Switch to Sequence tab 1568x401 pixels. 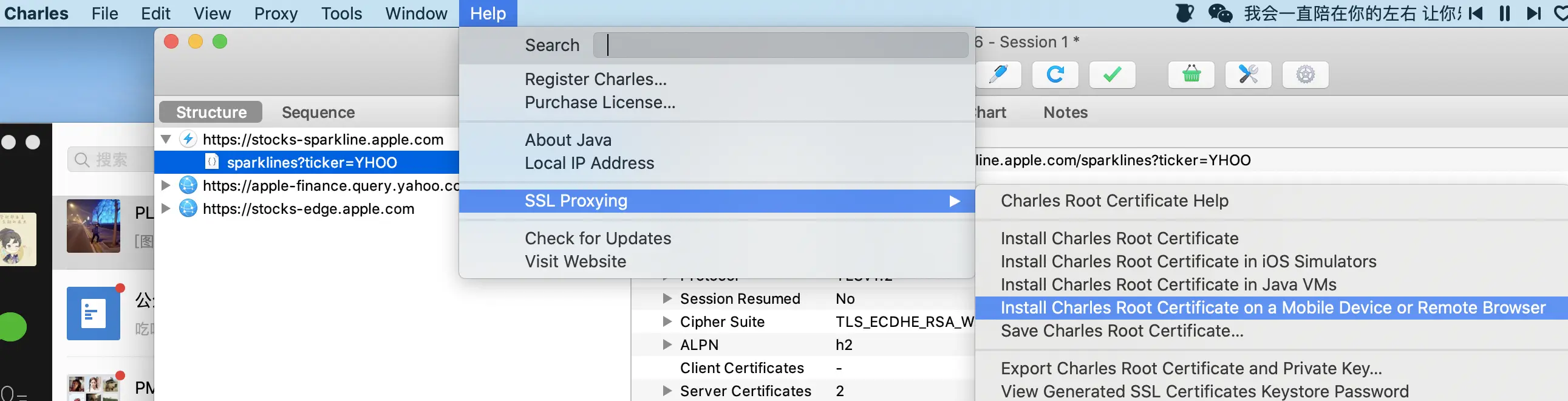pyautogui.click(x=318, y=112)
